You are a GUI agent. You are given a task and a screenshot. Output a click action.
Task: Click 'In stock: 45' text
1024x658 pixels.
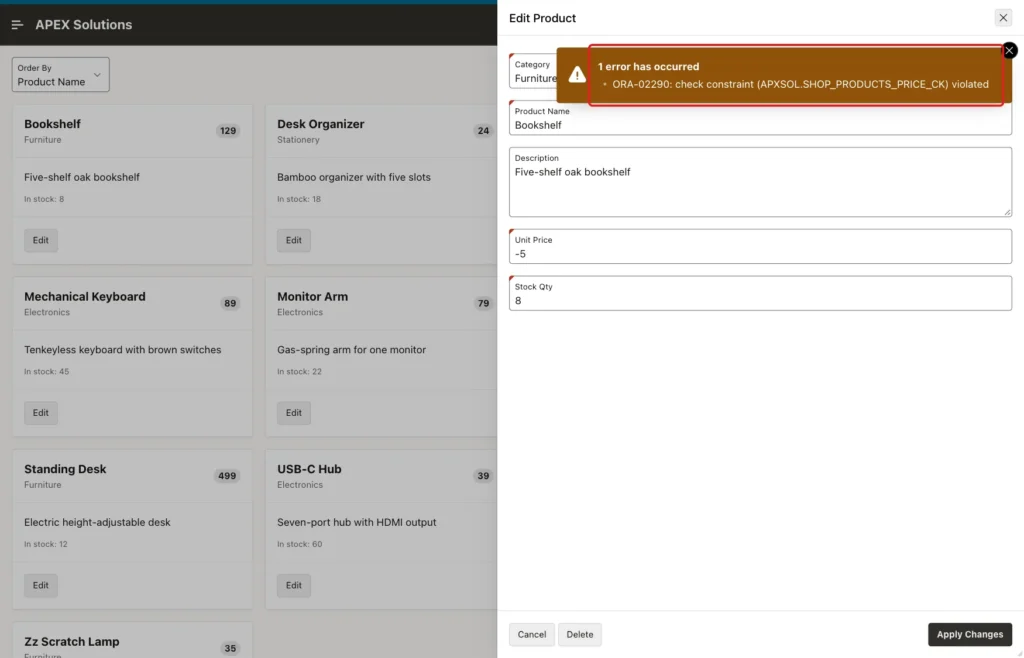pyautogui.click(x=46, y=371)
